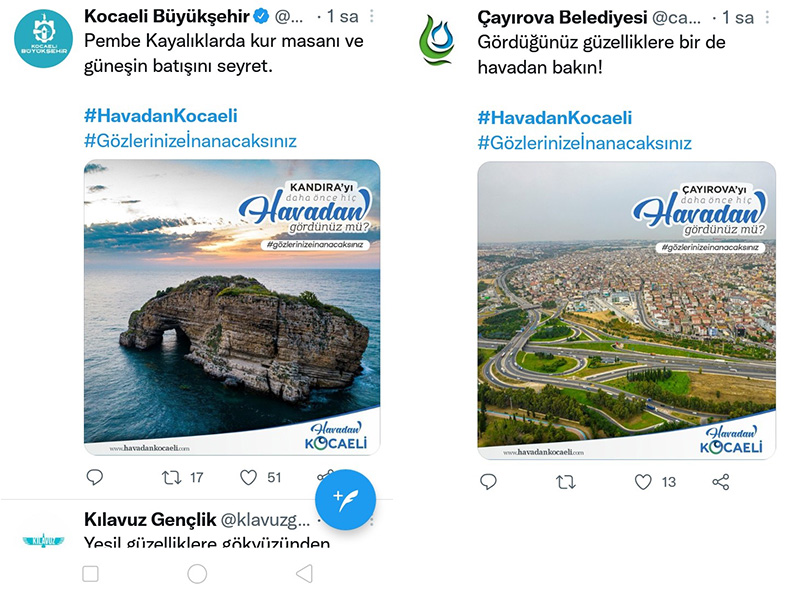Like the Çayırova Belediyesi tweet
Screen dimensions: 786x591
coord(643,482)
